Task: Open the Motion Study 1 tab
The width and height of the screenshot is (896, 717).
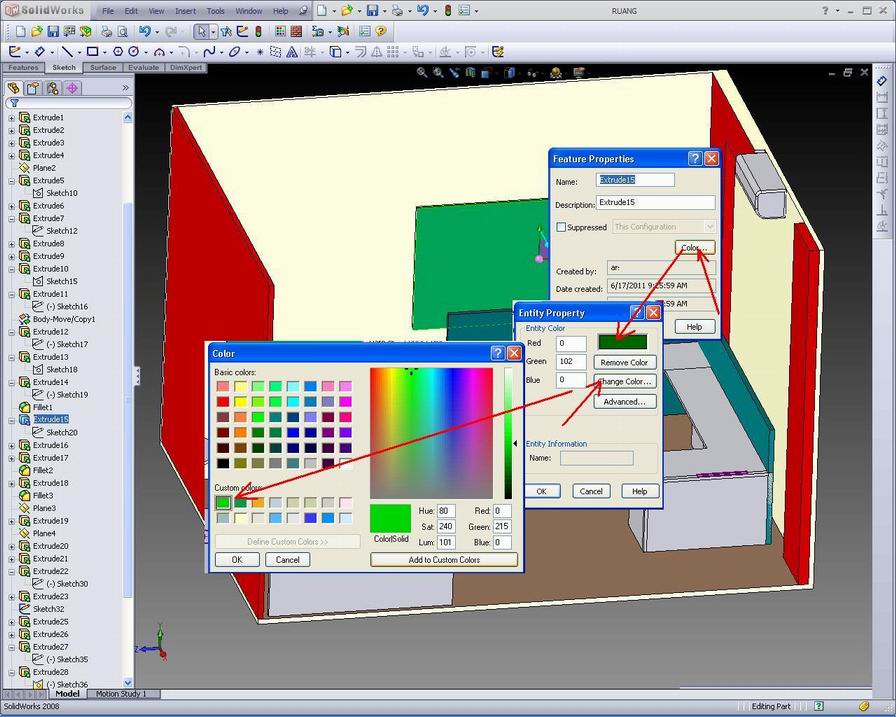Action: [122, 693]
